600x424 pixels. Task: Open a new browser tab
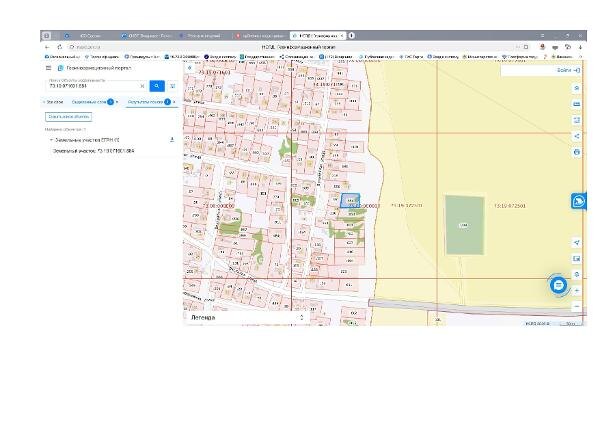(x=351, y=36)
